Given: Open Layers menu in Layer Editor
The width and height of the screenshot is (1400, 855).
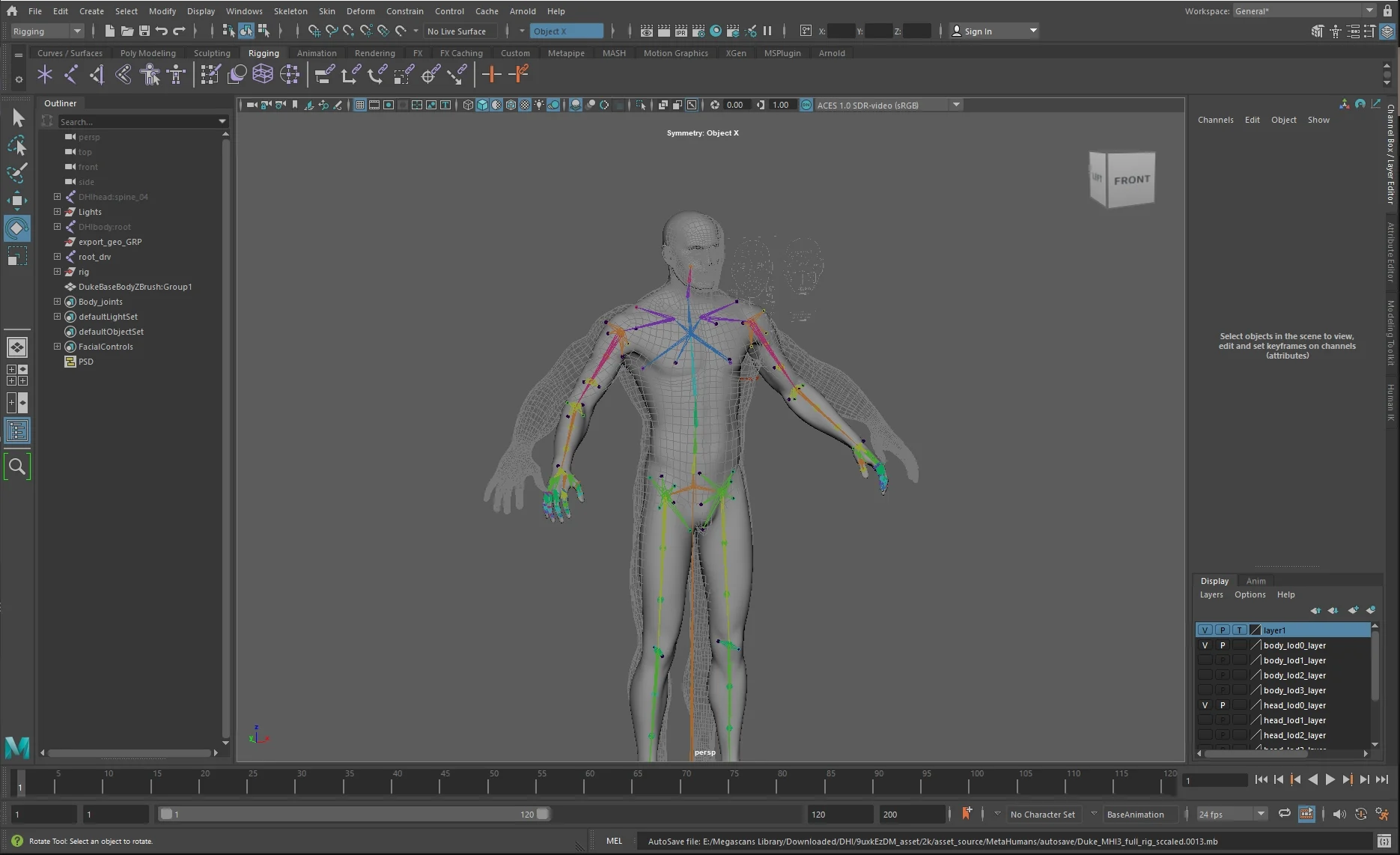Looking at the screenshot, I should (x=1211, y=594).
